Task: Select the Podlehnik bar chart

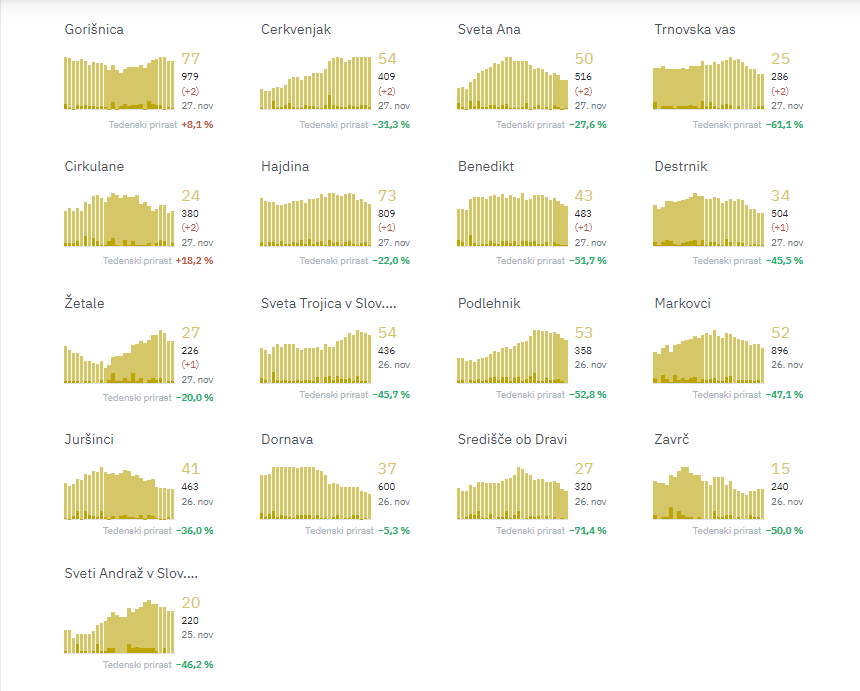Action: 512,356
